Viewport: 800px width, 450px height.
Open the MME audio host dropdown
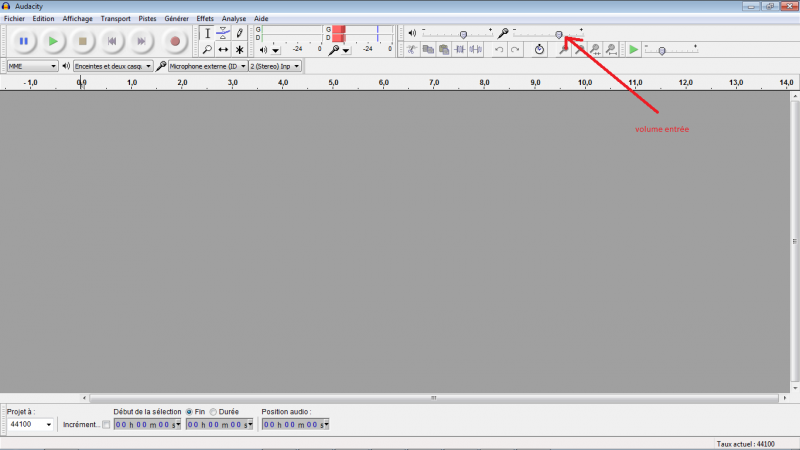pos(32,66)
